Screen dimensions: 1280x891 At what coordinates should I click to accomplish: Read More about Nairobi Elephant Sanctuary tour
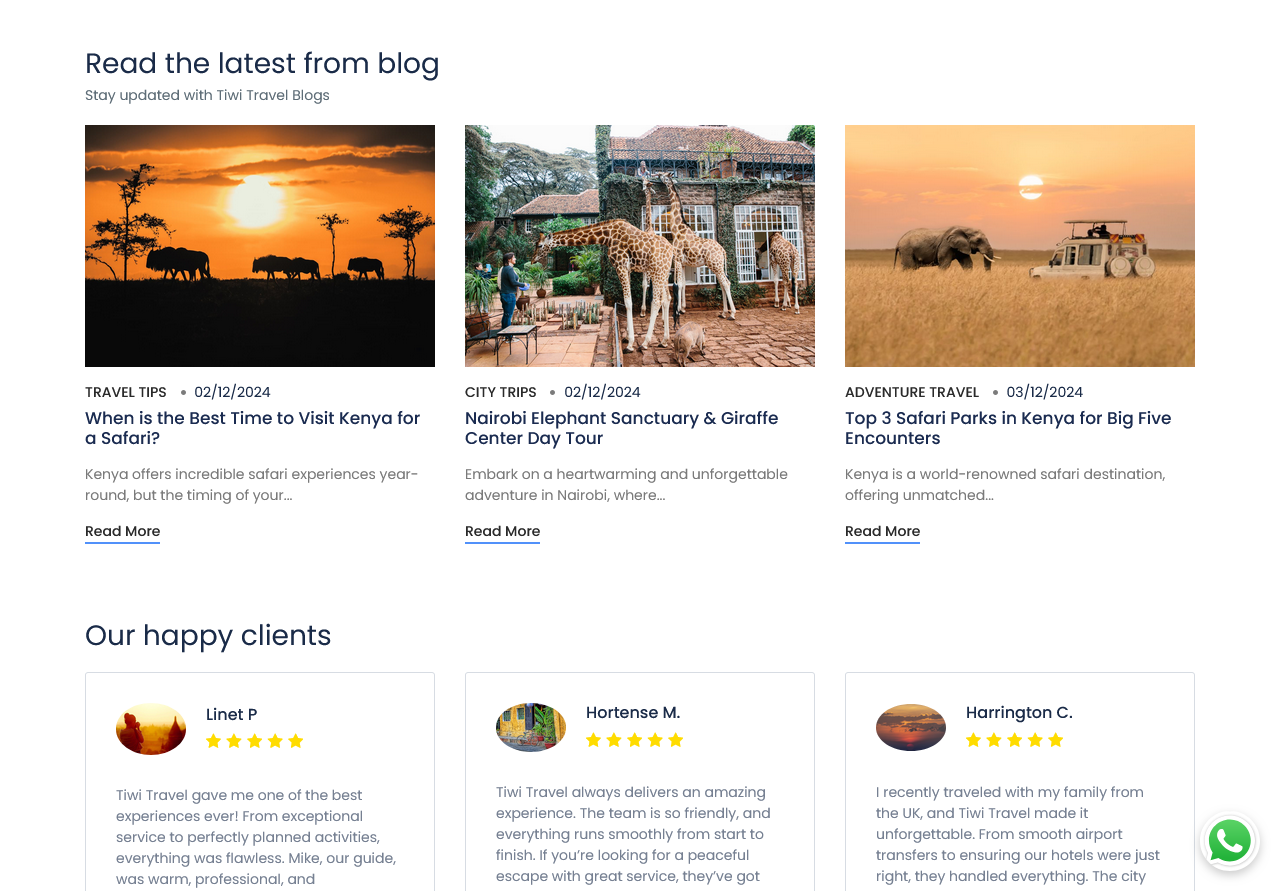coord(503,531)
